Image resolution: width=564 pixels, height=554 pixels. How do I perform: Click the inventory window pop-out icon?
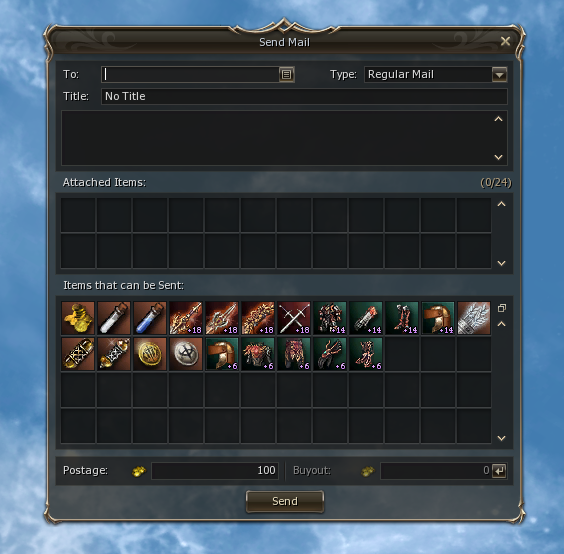(502, 308)
